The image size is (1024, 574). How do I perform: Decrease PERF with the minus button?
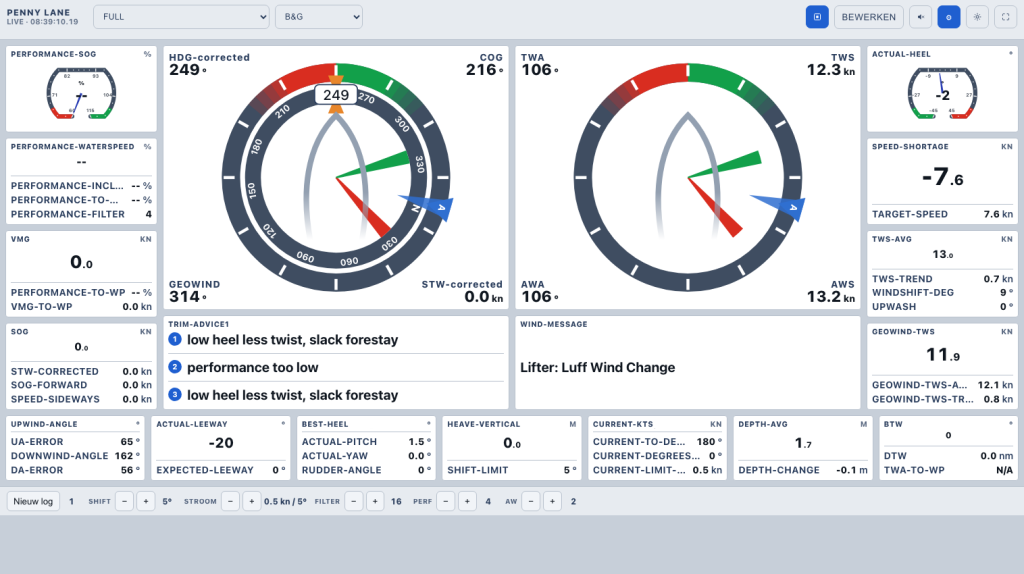446,502
